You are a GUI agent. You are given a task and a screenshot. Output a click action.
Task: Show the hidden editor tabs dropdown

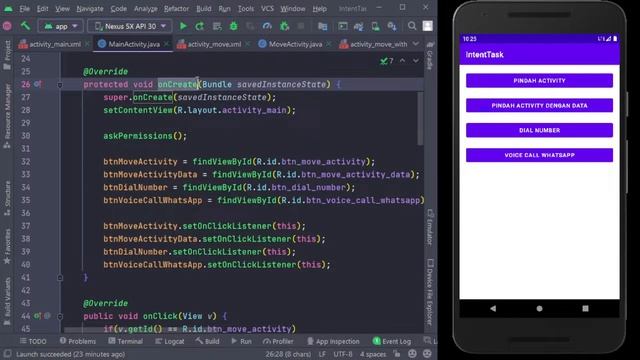click(x=416, y=44)
